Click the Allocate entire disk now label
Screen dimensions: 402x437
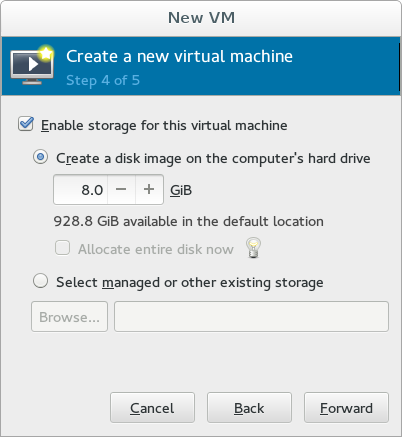coord(156,249)
